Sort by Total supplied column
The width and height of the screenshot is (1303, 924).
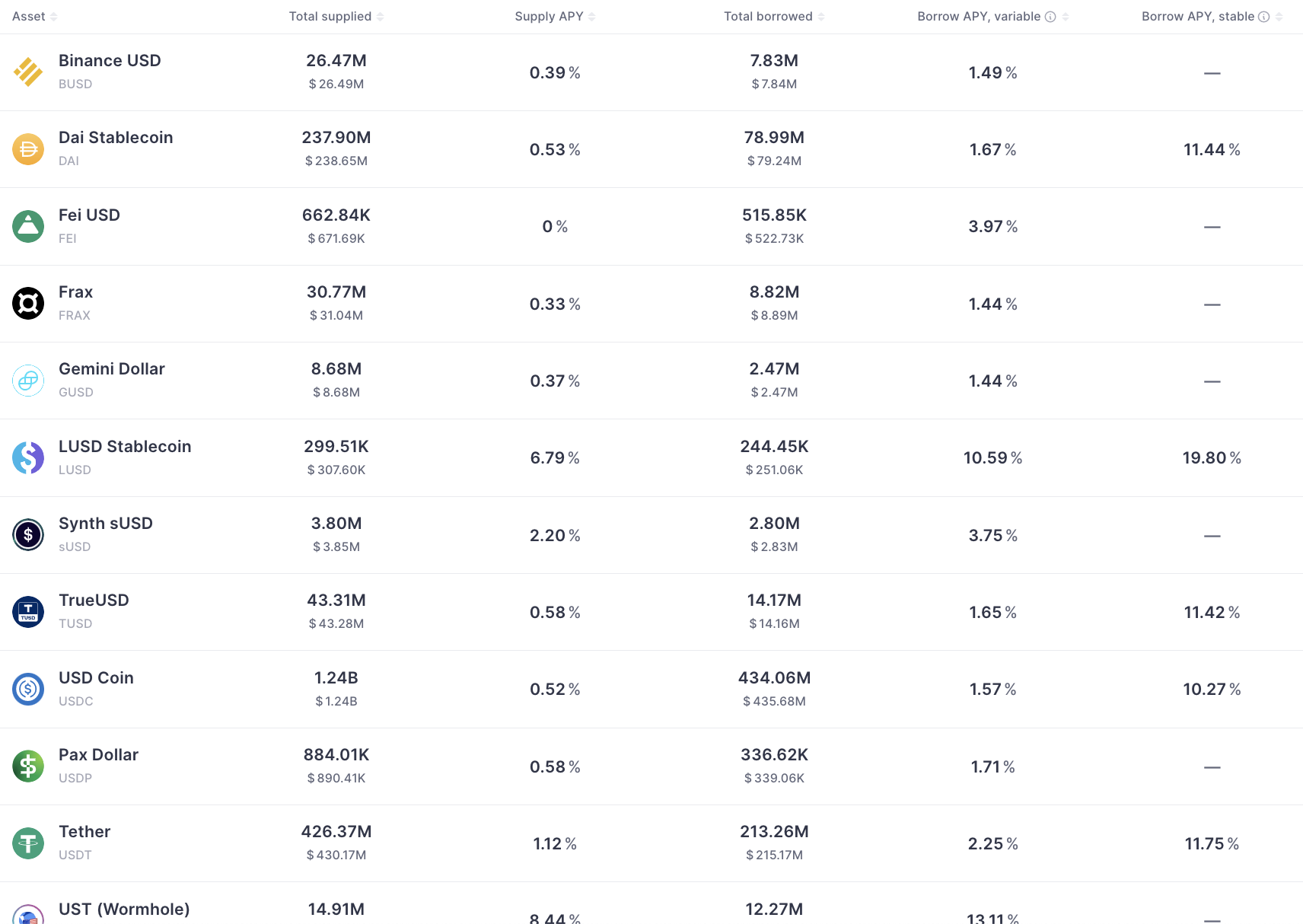click(x=336, y=17)
